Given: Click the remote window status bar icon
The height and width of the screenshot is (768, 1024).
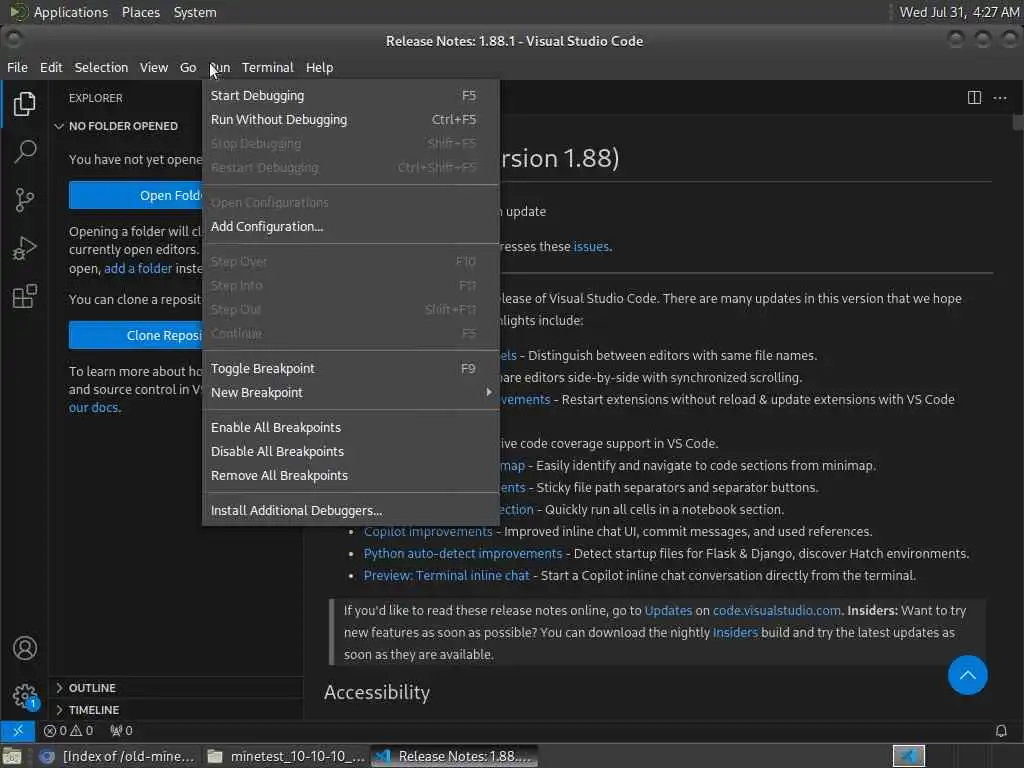Looking at the screenshot, I should (x=18, y=731).
